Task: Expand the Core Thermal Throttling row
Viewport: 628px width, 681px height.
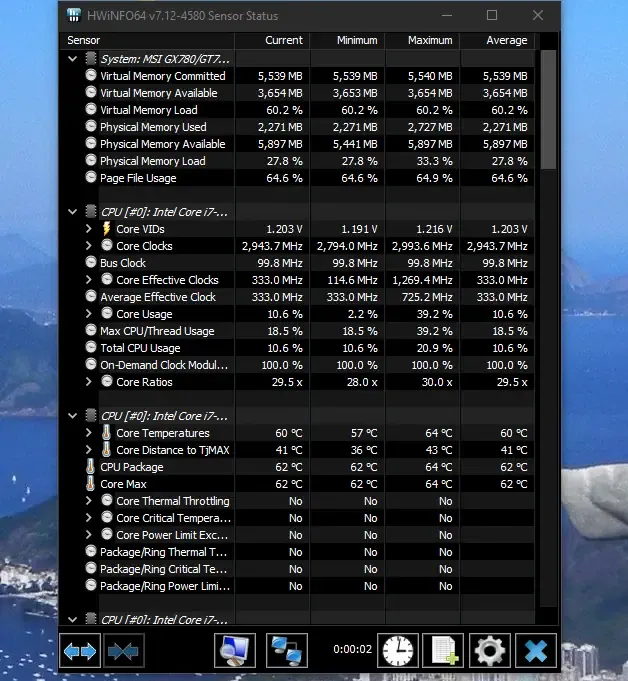Action: point(89,501)
